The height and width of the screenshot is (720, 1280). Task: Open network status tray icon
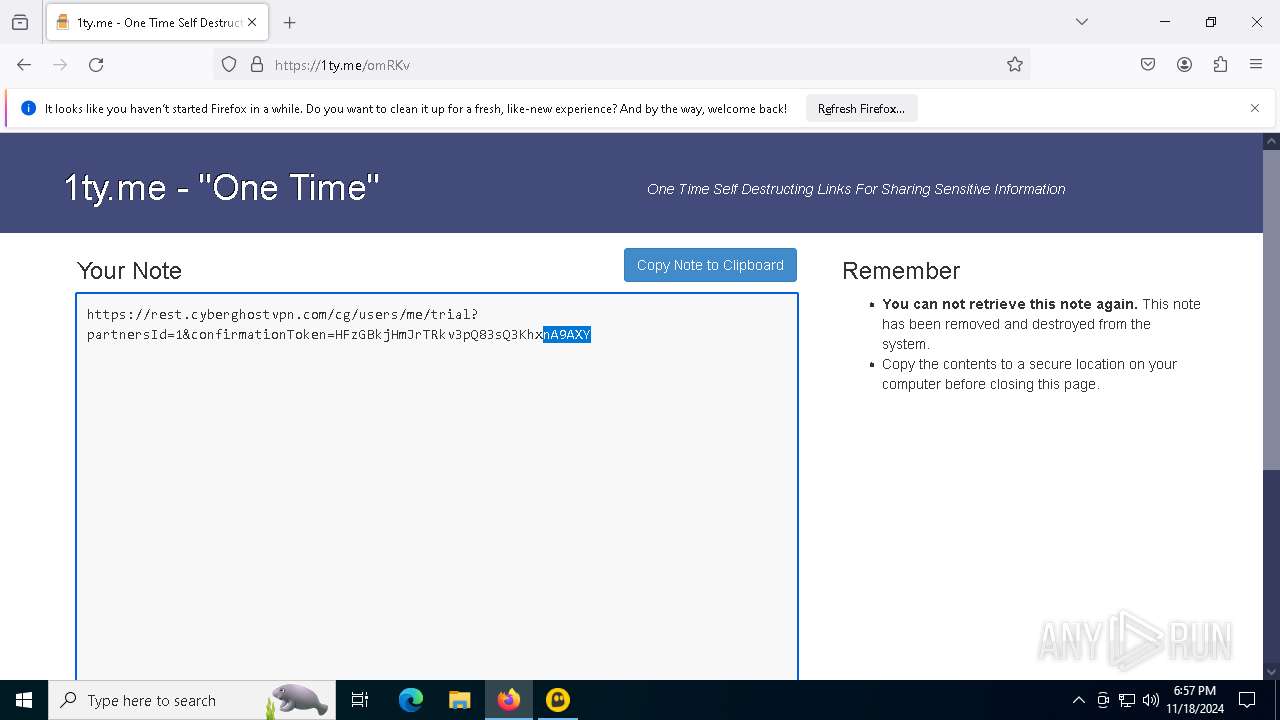[1127, 700]
